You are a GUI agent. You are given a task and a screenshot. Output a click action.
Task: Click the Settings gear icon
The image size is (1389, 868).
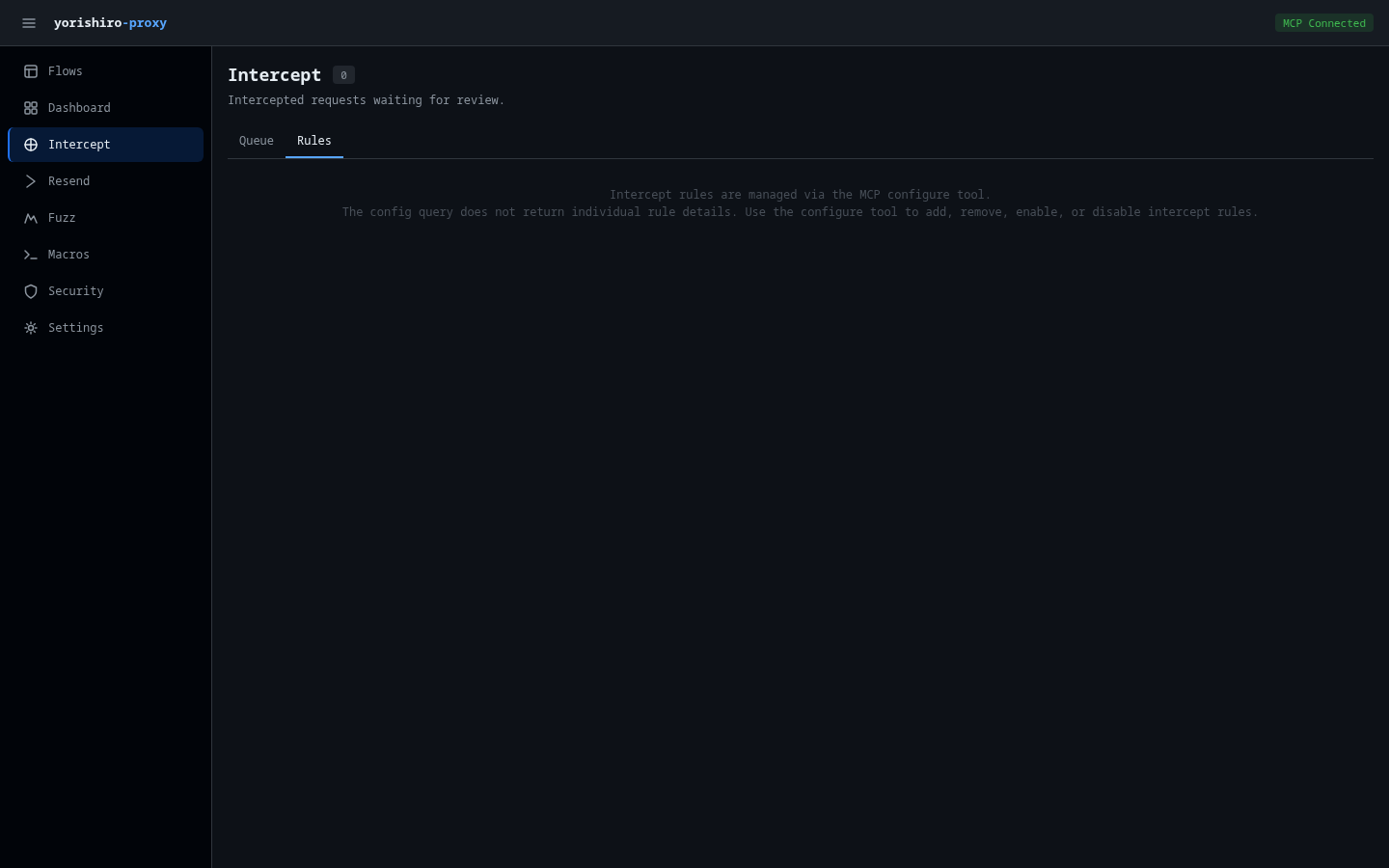31,328
